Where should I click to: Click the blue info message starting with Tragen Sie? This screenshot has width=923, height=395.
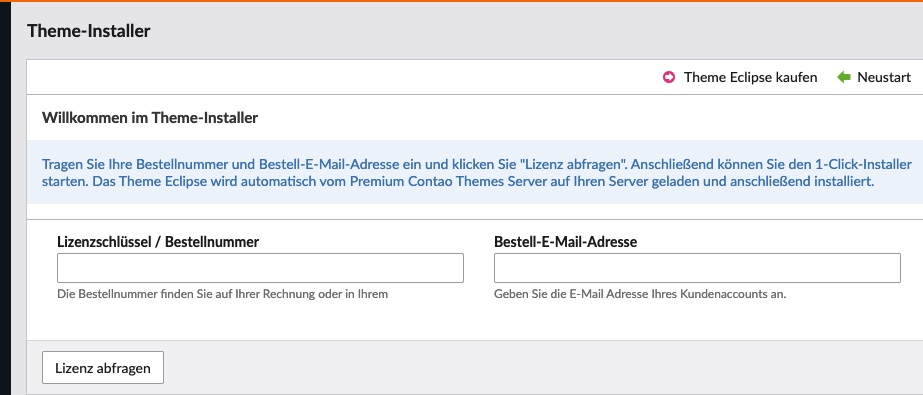(475, 172)
